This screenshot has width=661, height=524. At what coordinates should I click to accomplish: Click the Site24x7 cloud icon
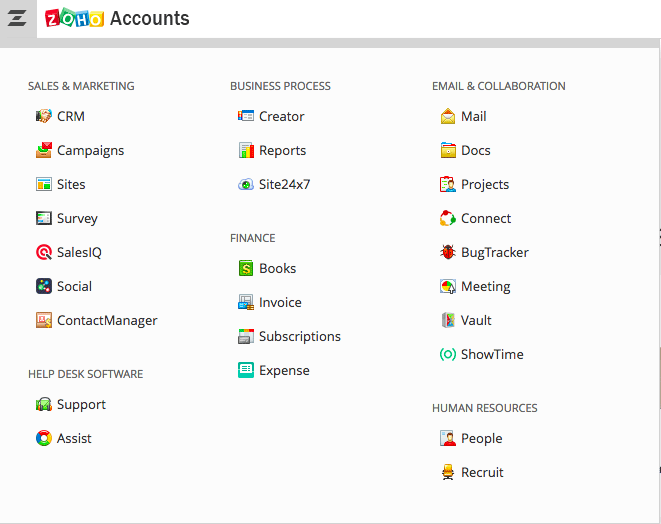(x=246, y=184)
